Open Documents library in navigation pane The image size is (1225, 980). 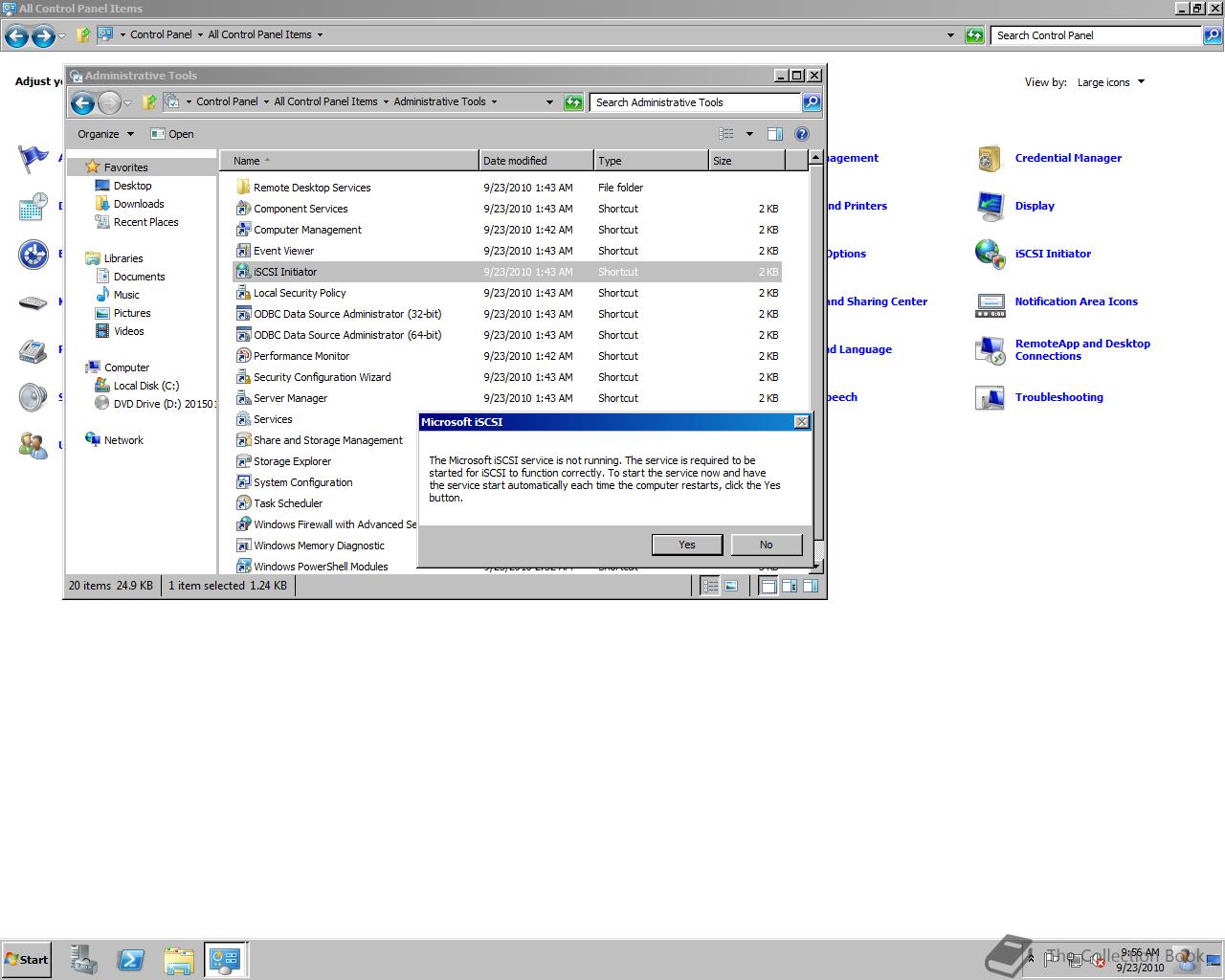(x=139, y=277)
